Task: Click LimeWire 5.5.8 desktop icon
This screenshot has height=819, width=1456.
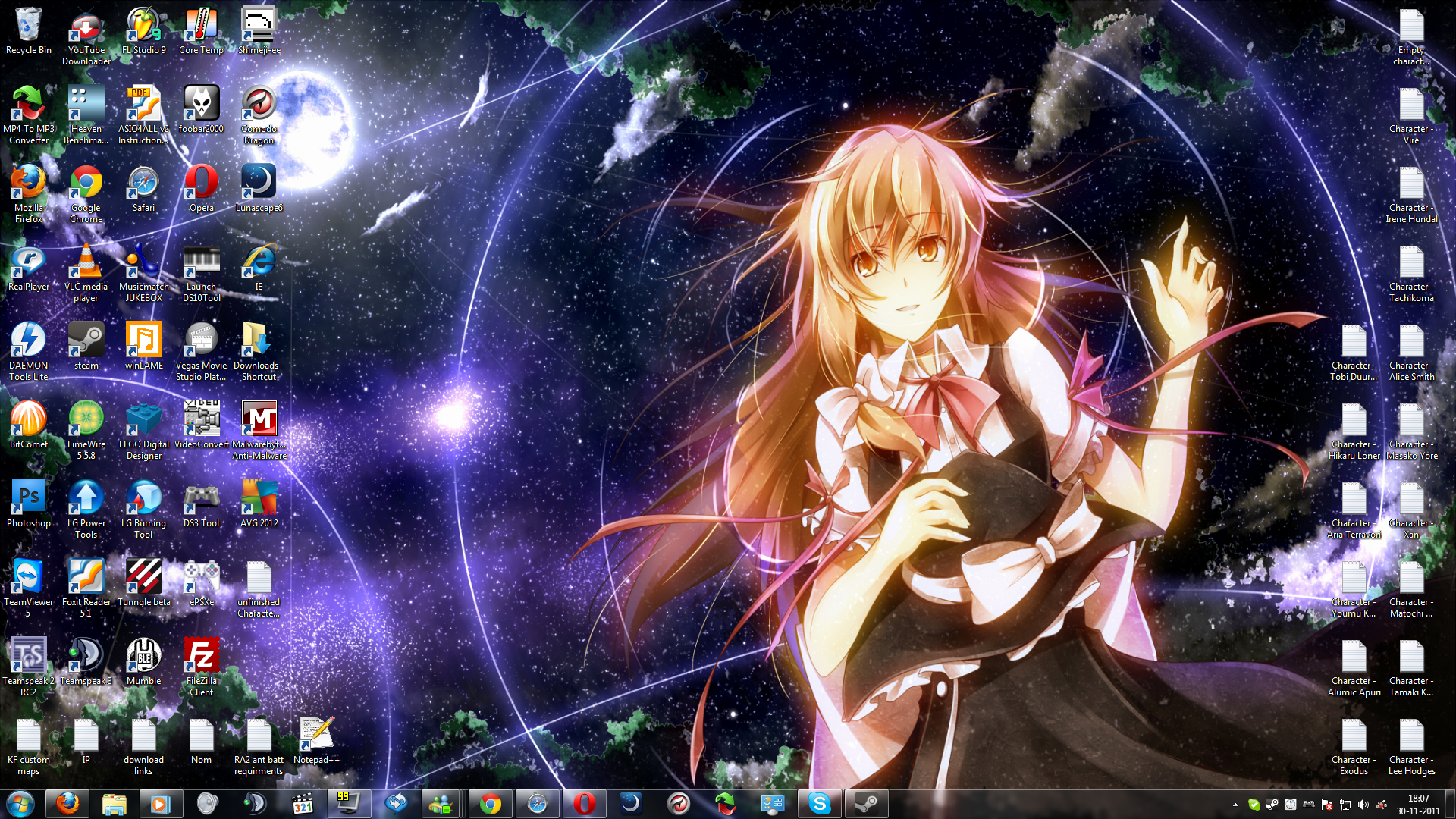Action: pyautogui.click(x=86, y=430)
